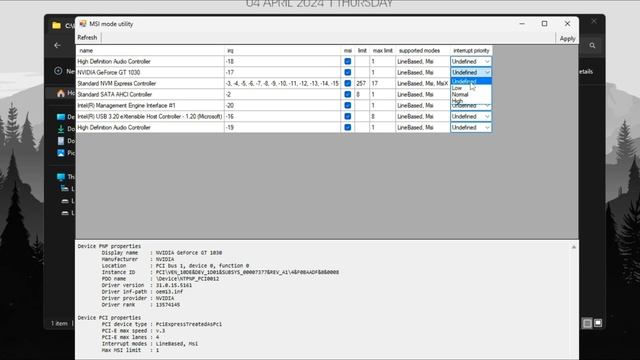
Task: Toggle msi checkbox for NVIDIA GeForce GT 1030
Action: [x=347, y=72]
